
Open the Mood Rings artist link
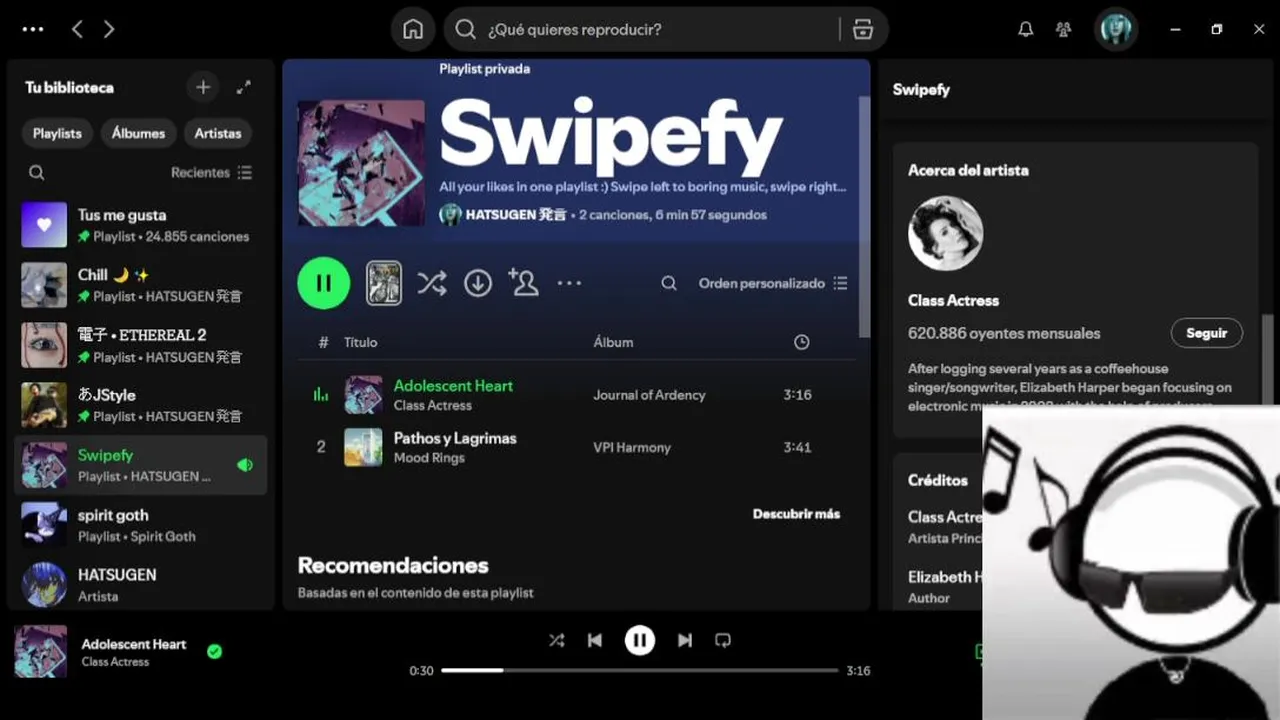click(x=429, y=458)
